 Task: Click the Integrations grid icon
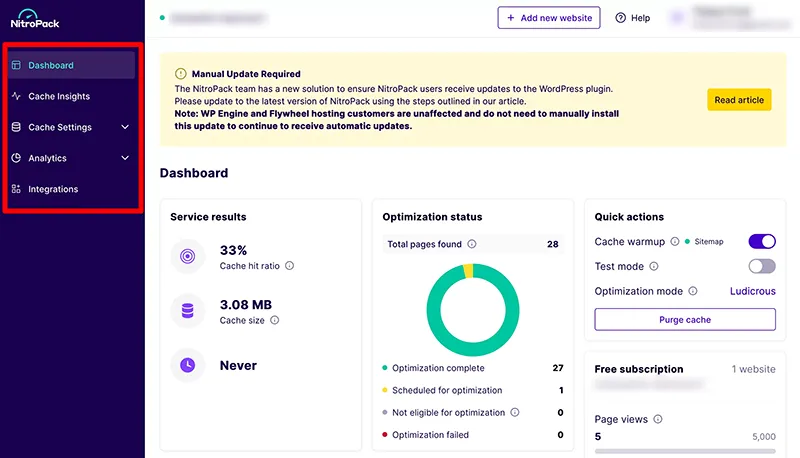(x=16, y=189)
